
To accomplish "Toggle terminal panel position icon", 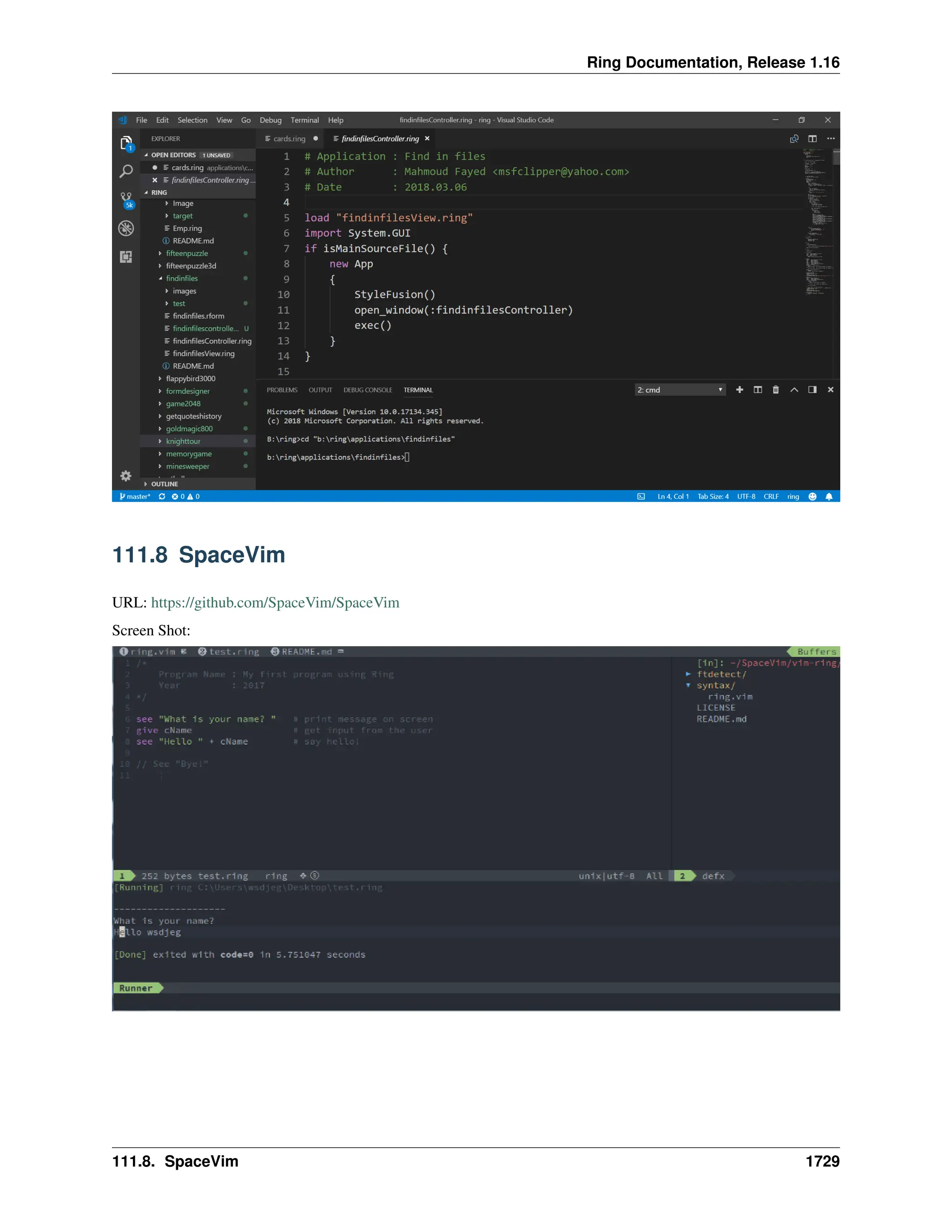I will click(812, 390).
